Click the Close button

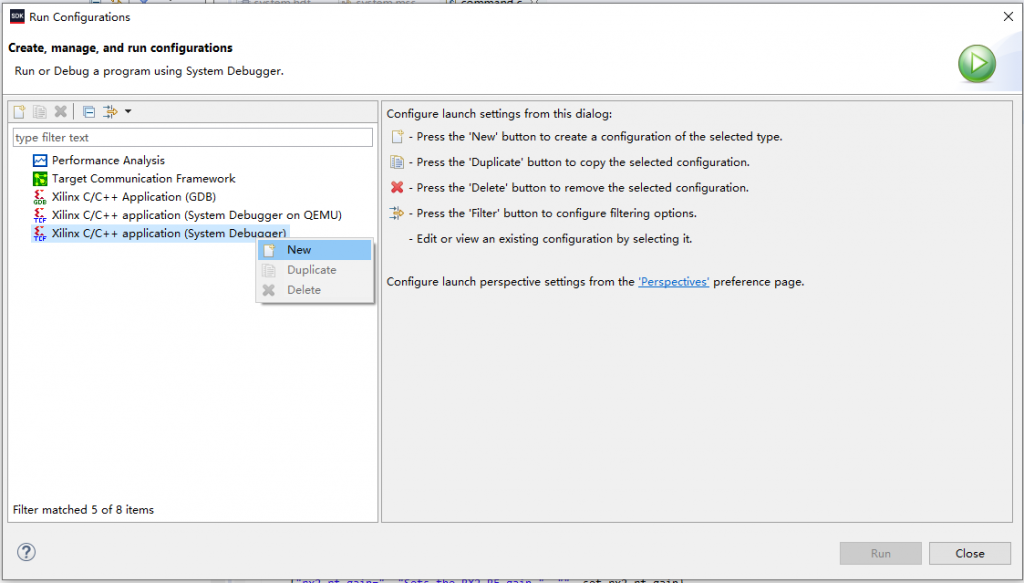coord(970,553)
